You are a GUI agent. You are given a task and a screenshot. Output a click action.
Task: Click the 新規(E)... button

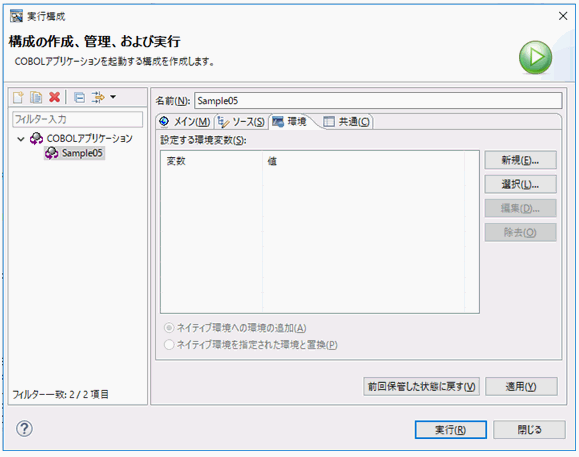coord(520,160)
